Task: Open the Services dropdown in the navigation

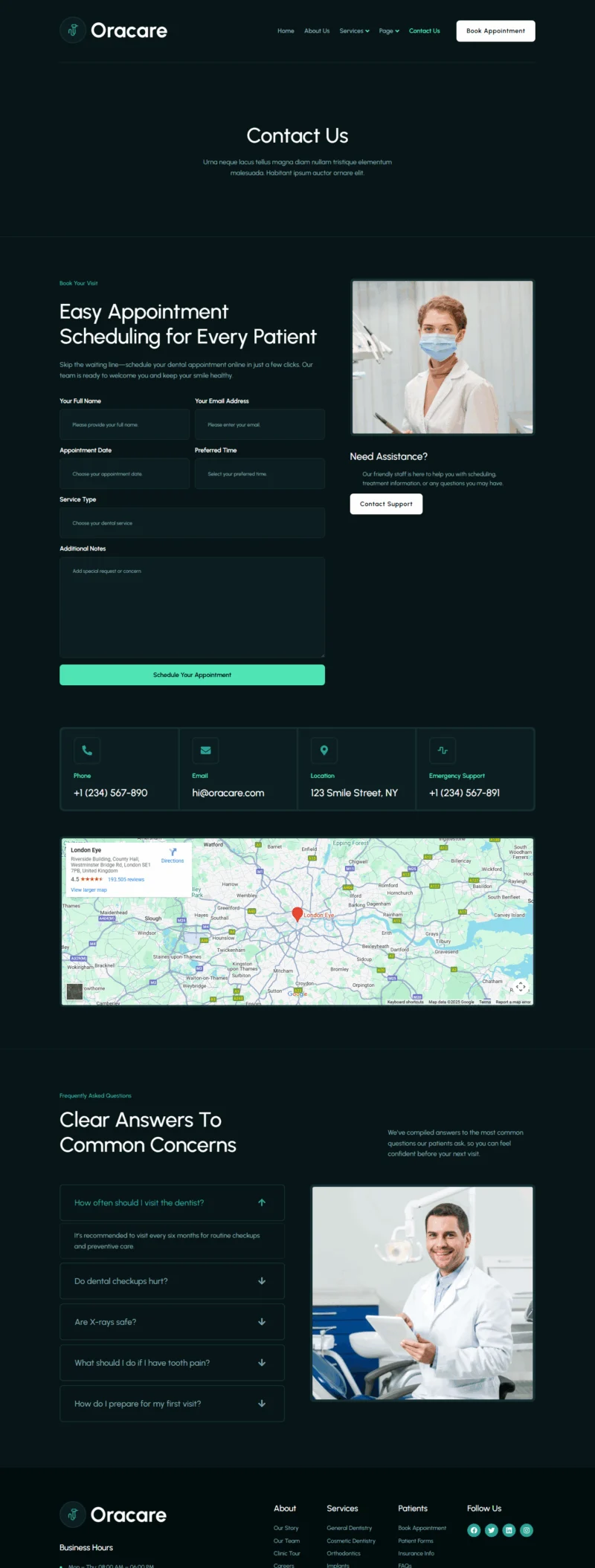Action: (354, 31)
